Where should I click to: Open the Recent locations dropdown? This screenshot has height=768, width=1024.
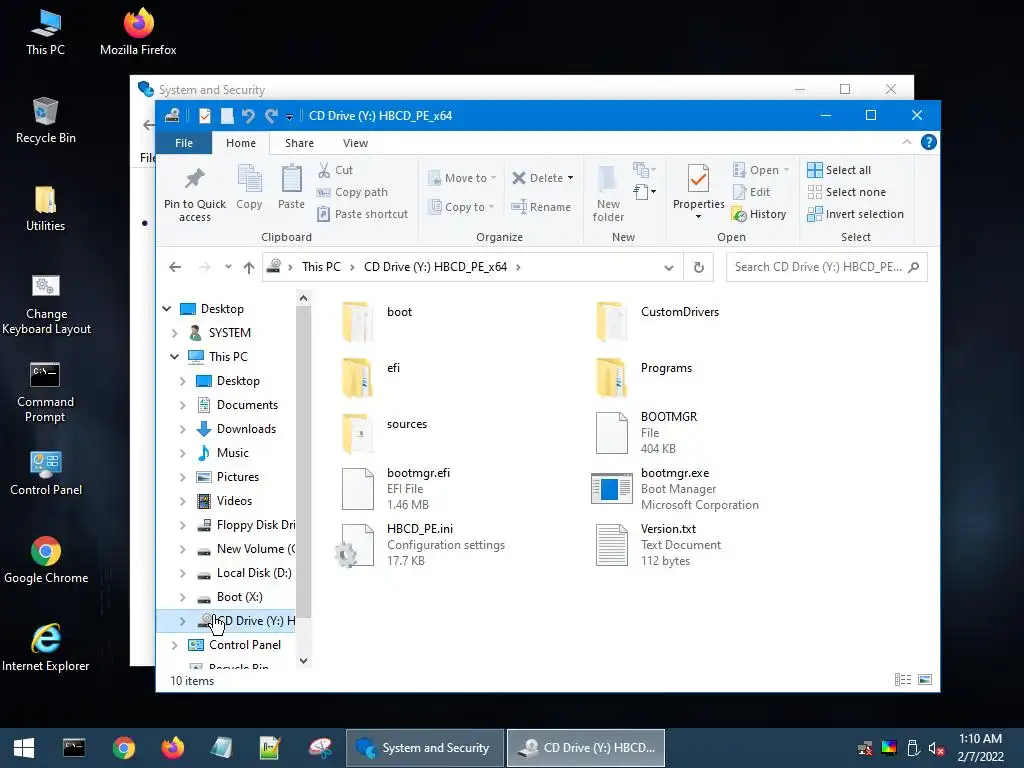228,267
